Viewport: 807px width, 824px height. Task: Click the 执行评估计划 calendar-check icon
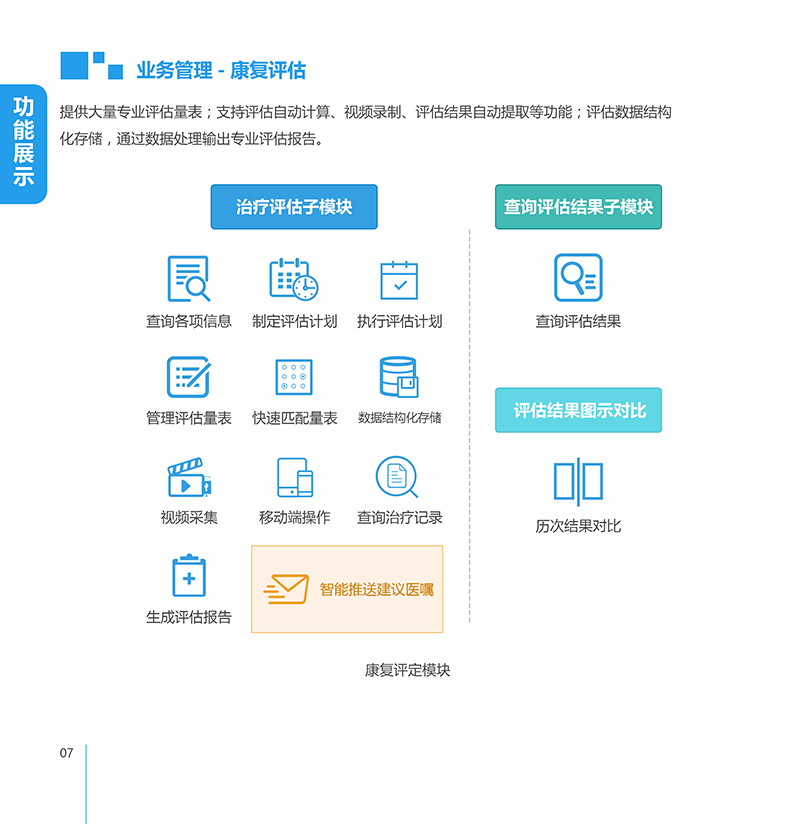pos(399,280)
